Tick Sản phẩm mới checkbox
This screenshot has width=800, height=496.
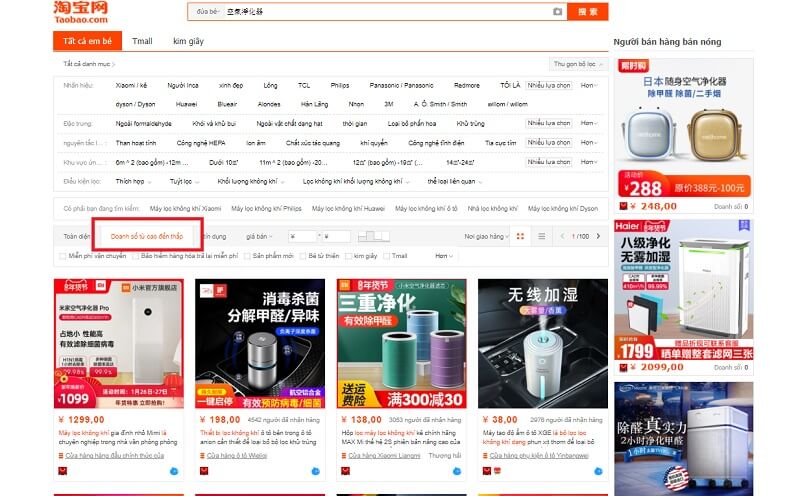pos(247,256)
